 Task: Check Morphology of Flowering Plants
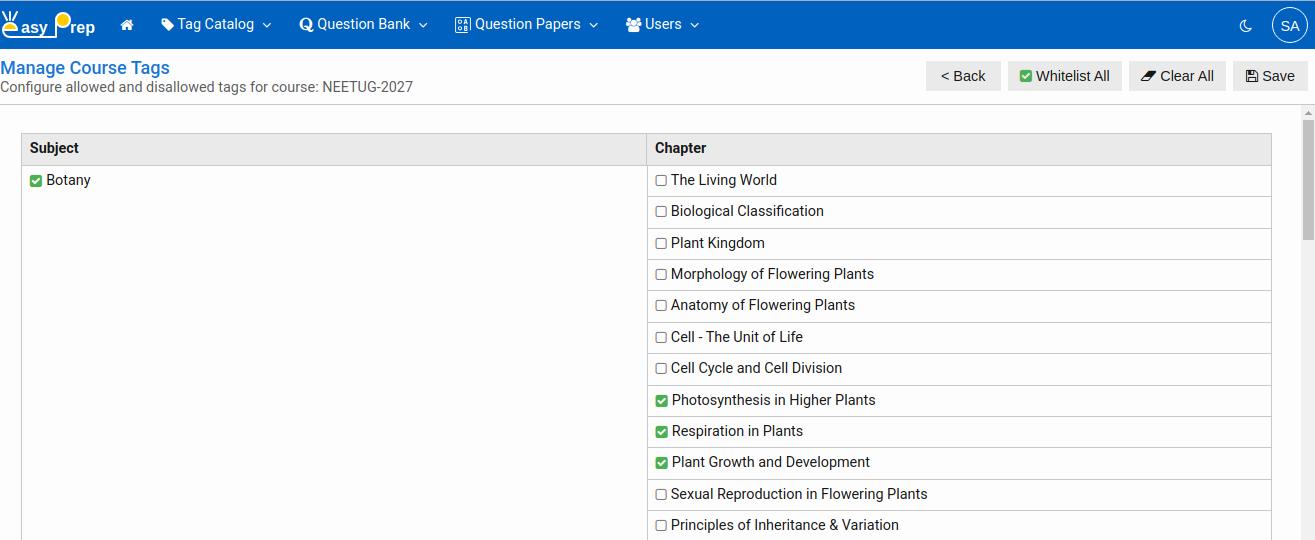point(661,275)
